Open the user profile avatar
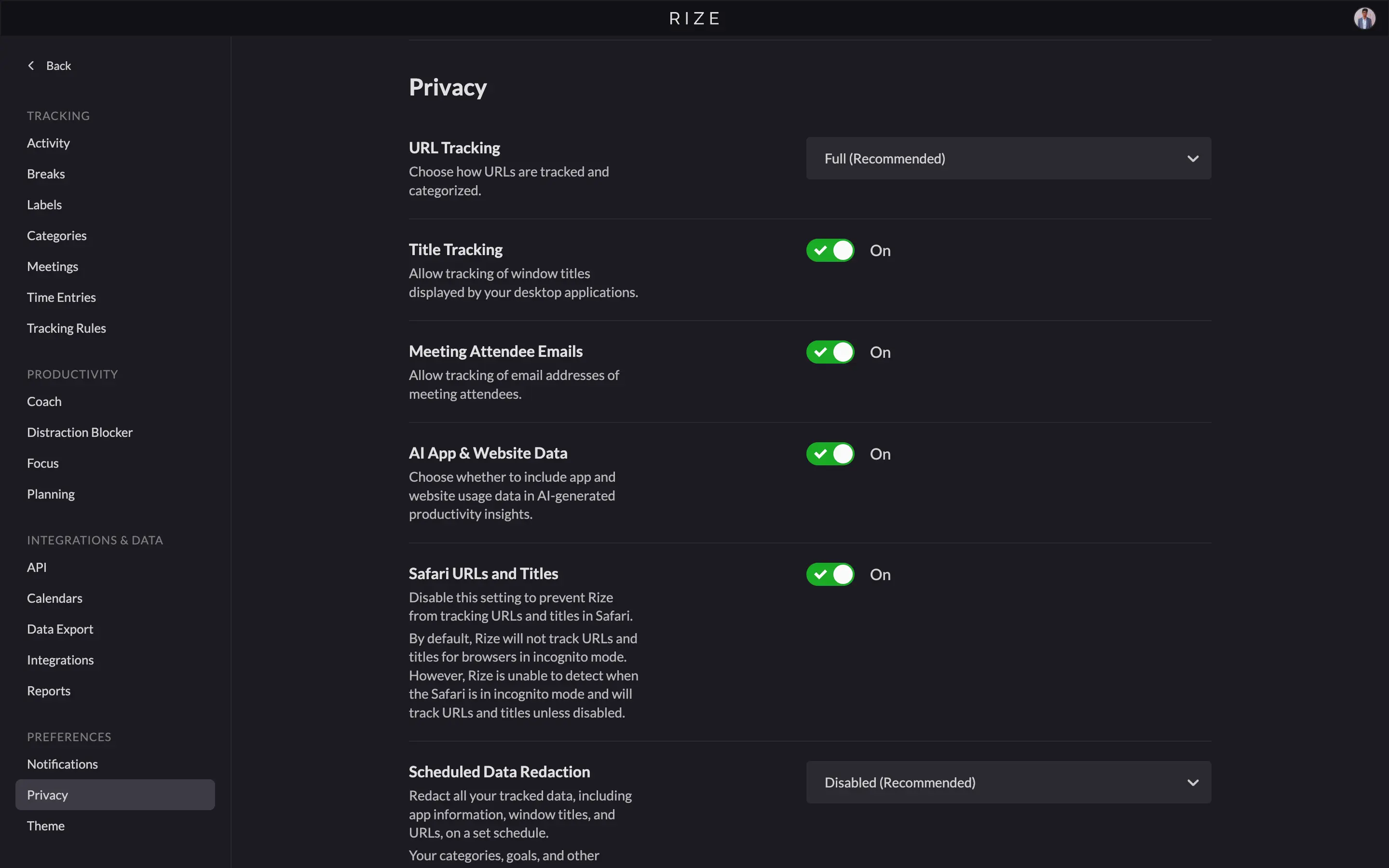This screenshot has width=1389, height=868. [1364, 18]
